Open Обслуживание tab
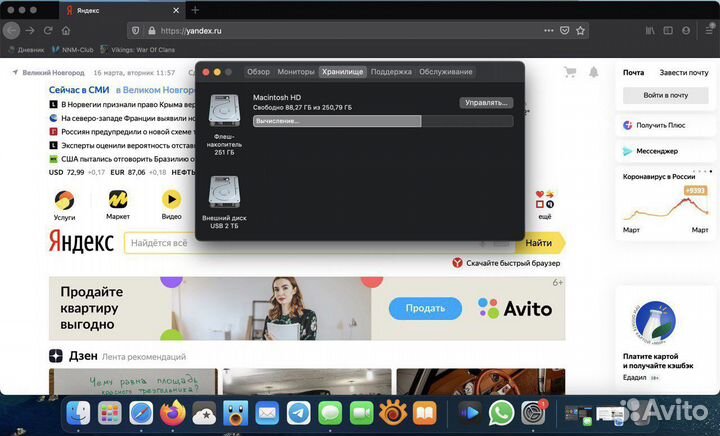 point(445,72)
